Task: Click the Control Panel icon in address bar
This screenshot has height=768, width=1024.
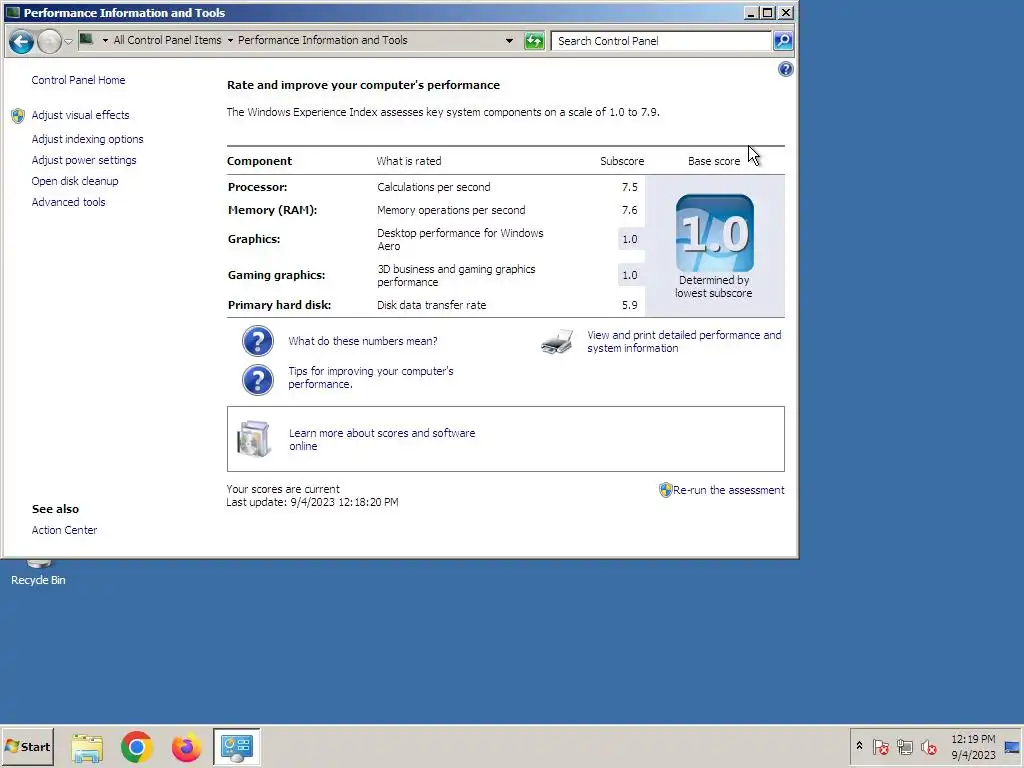Action: tap(86, 40)
